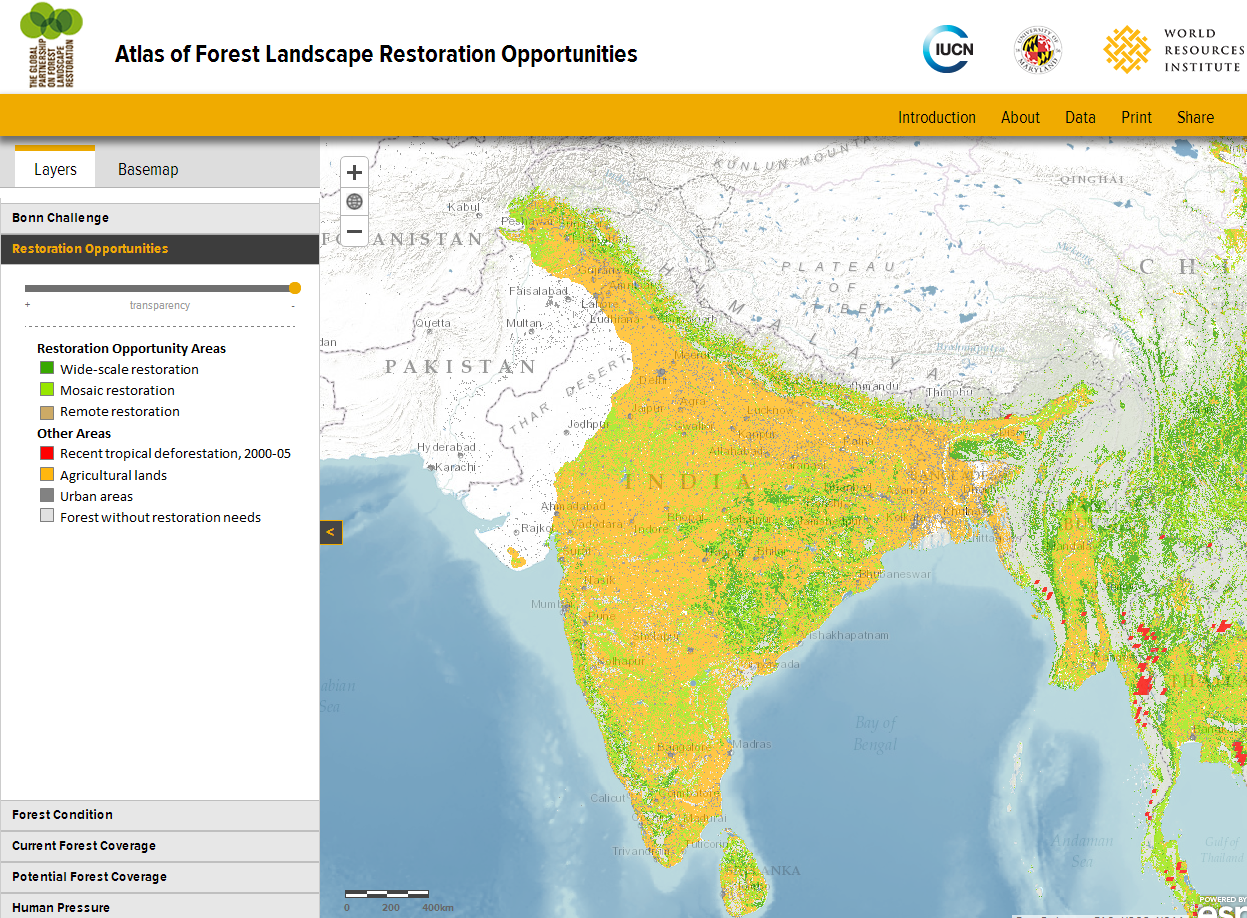Click the IUCN logo in the header
This screenshot has height=918, width=1247.
point(948,48)
